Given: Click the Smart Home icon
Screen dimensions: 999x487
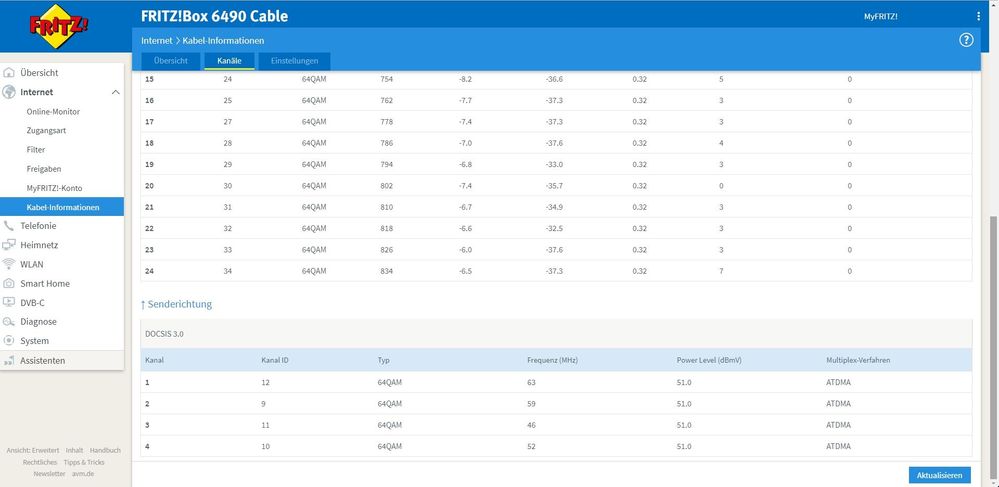Looking at the screenshot, I should click(x=9, y=283).
